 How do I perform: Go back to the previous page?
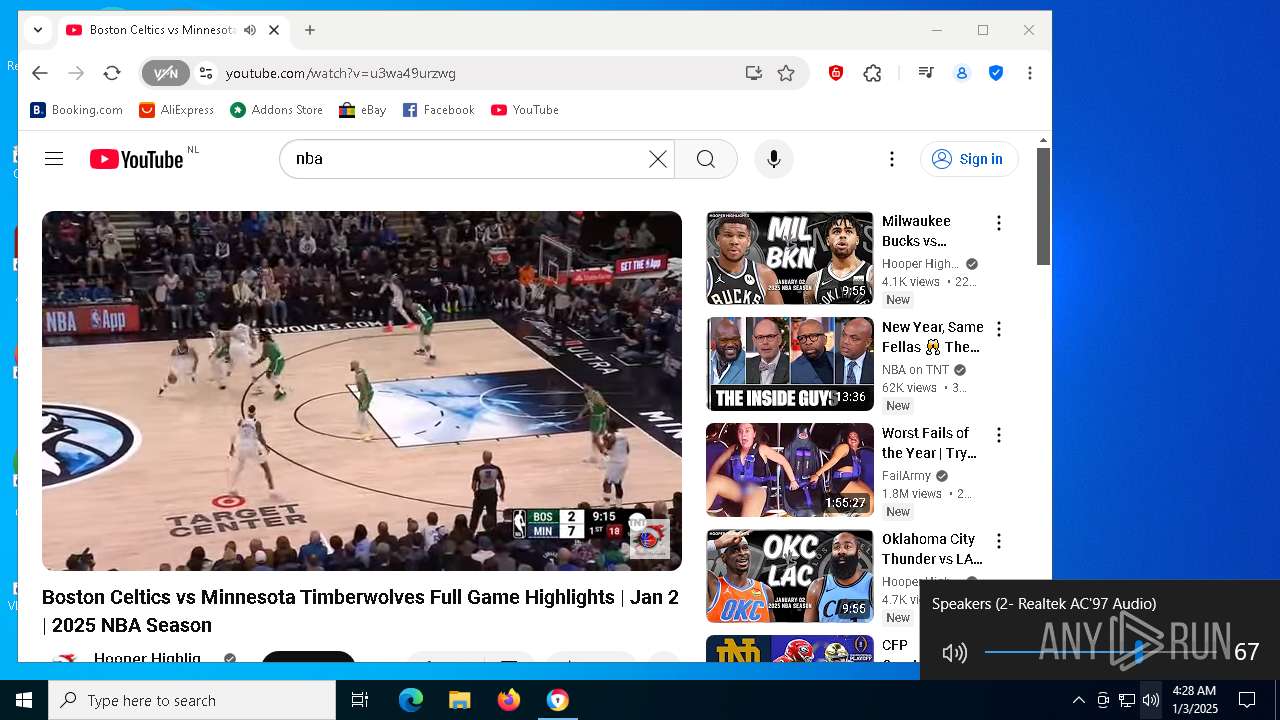[39, 73]
